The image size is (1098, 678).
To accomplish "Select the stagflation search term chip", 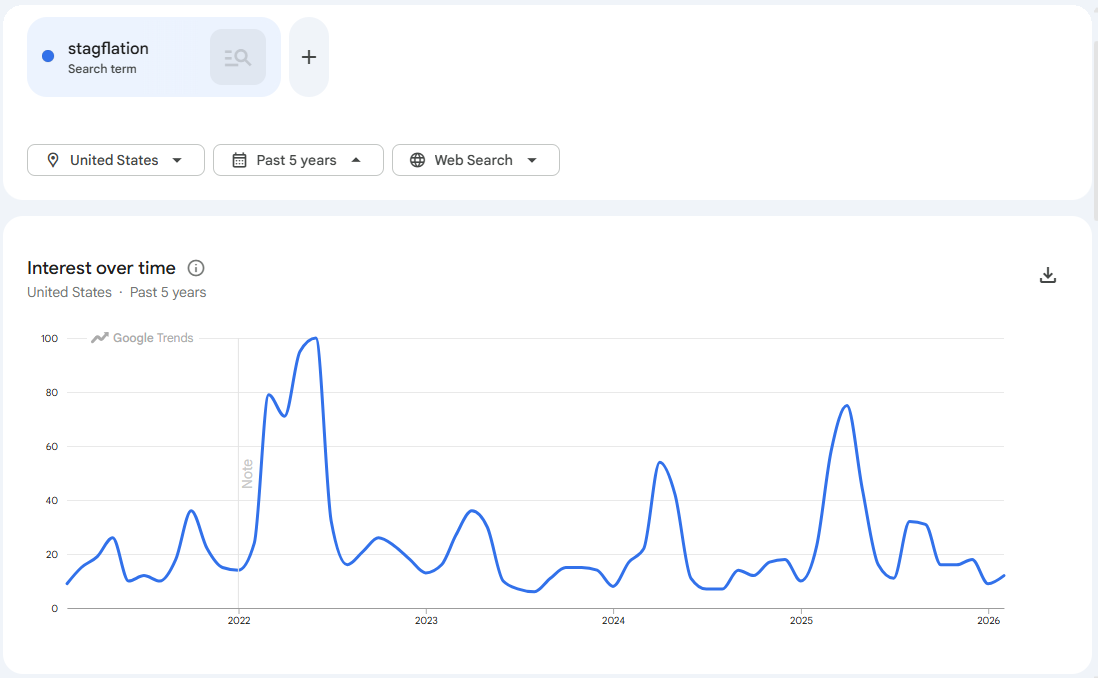I will (x=154, y=57).
